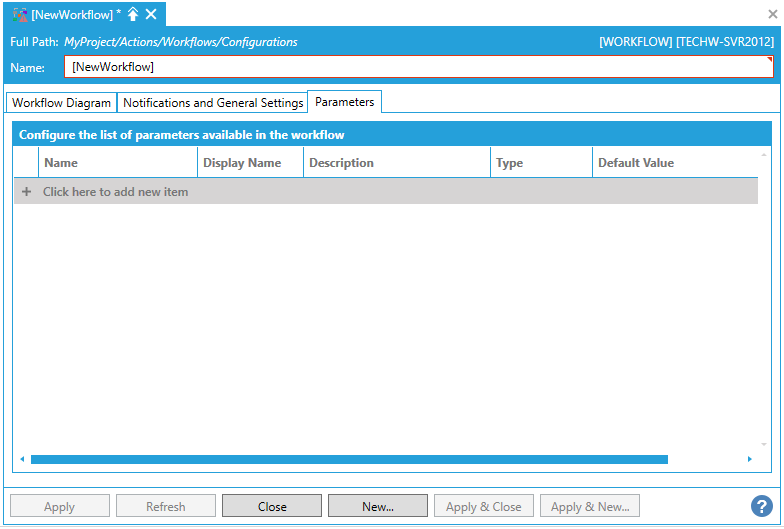
Task: Click the plus icon to add a parameter
Action: tap(26, 191)
